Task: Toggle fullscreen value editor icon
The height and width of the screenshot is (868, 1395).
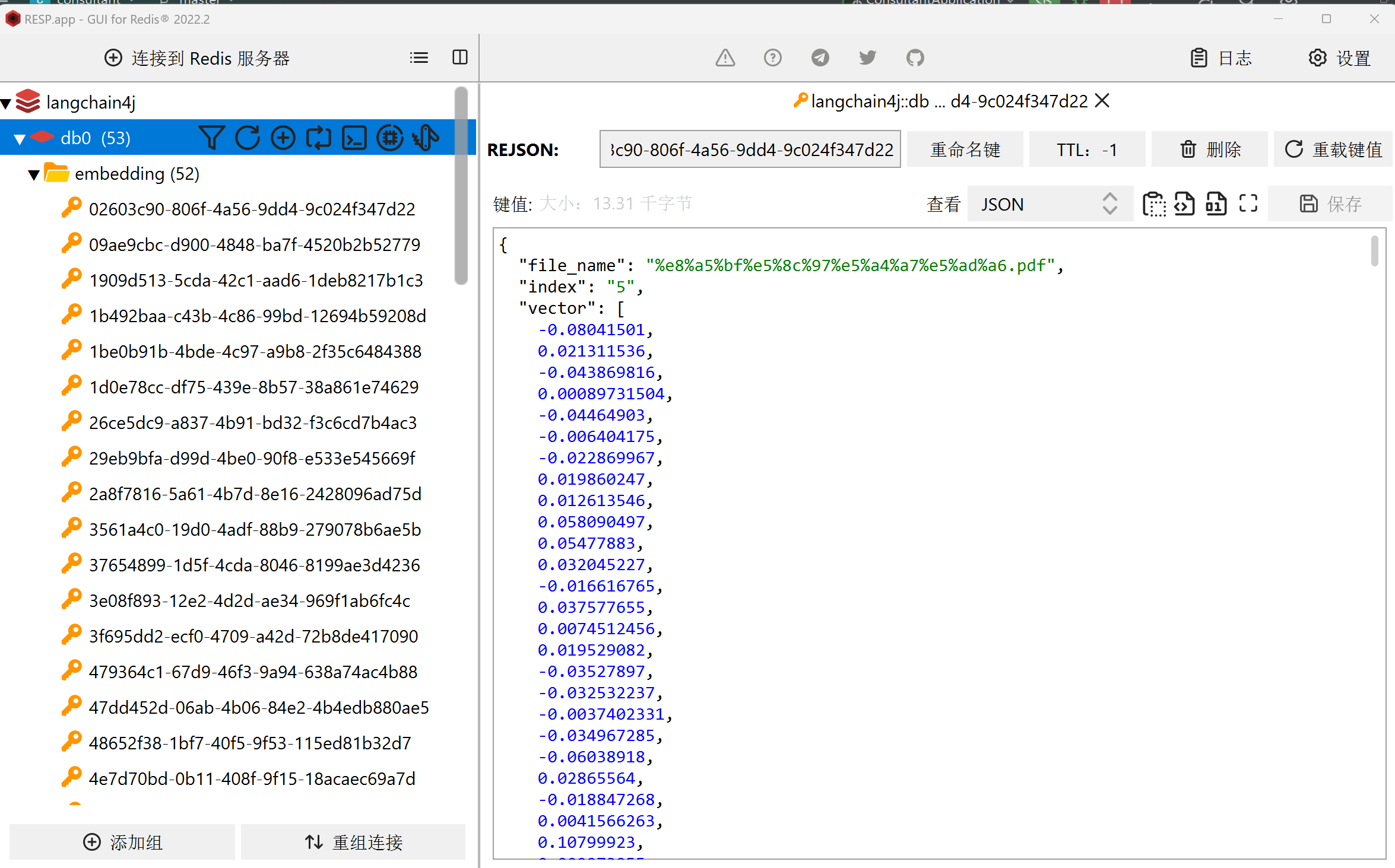Action: point(1248,204)
